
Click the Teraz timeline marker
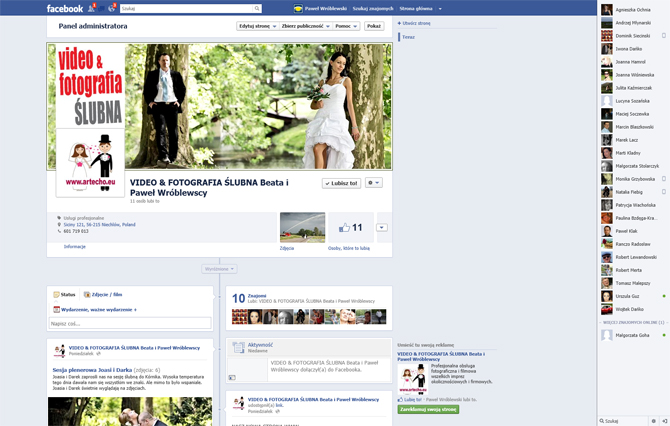[408, 37]
